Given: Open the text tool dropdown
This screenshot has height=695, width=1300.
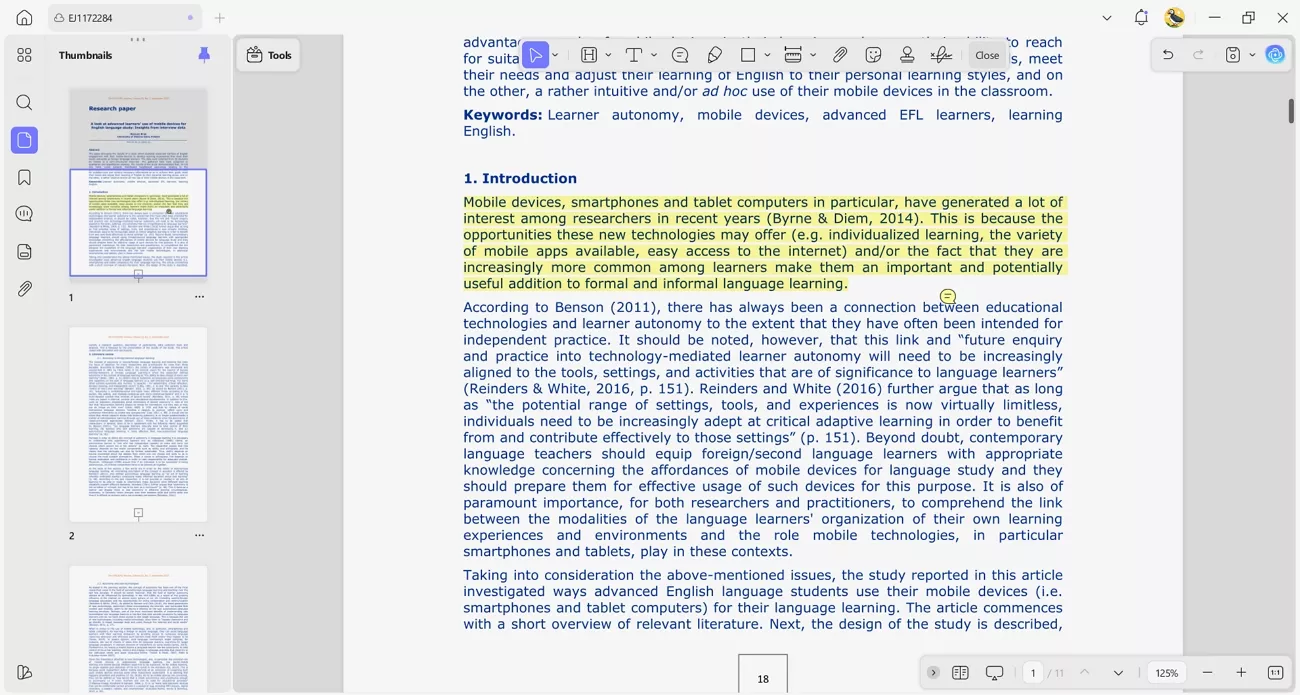Looking at the screenshot, I should point(654,55).
